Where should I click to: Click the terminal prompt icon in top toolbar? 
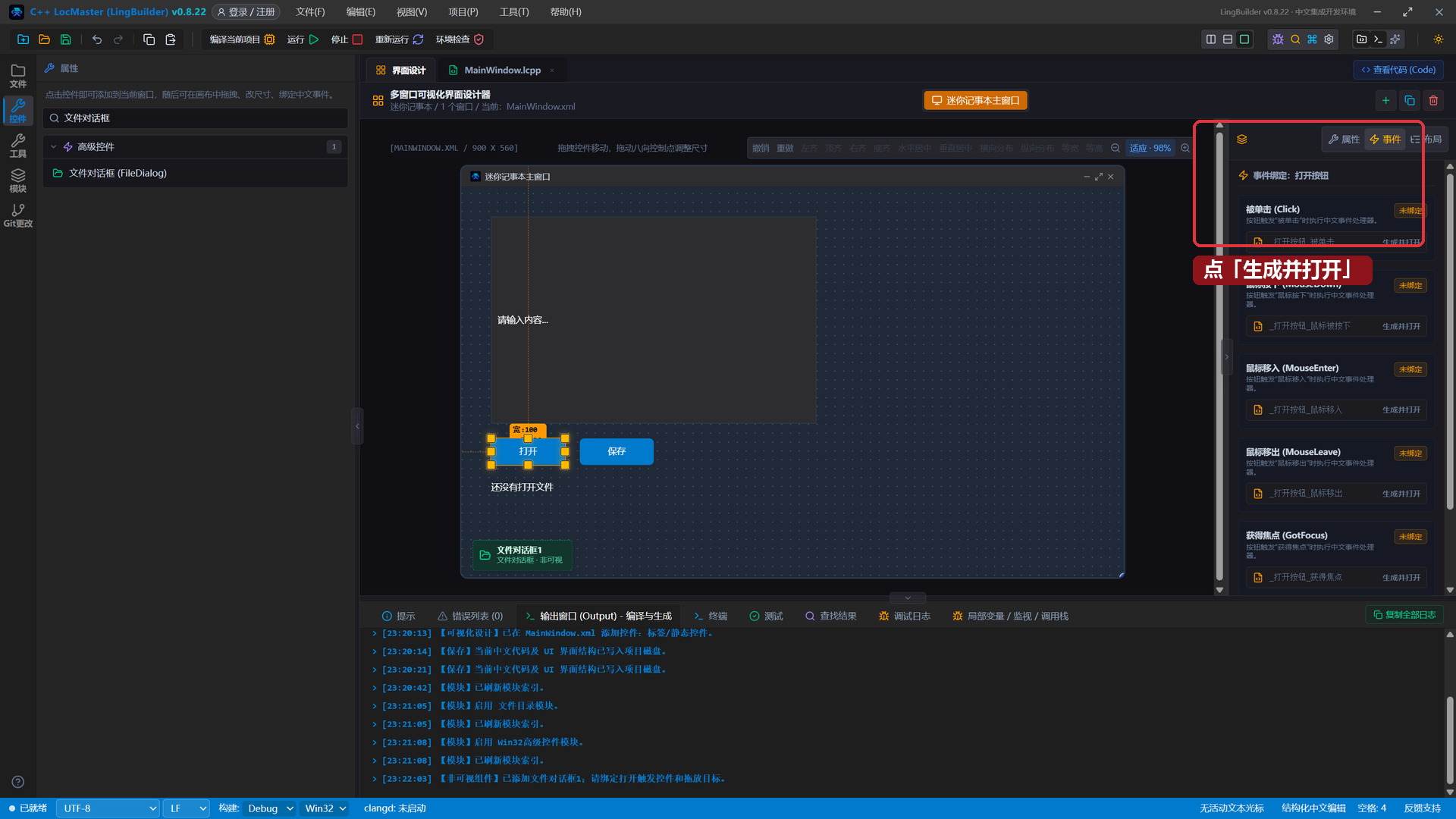point(1379,39)
